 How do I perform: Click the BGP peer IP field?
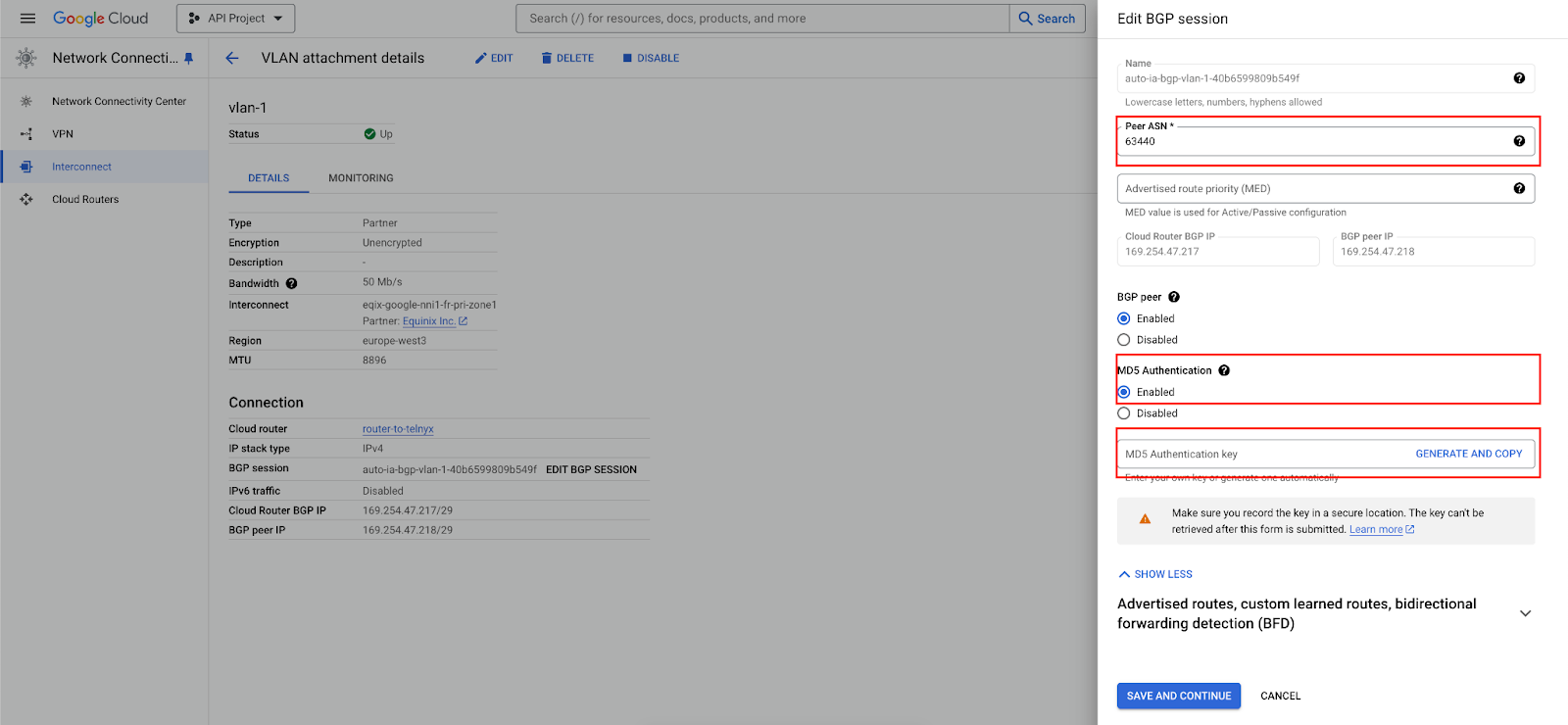[1434, 250]
